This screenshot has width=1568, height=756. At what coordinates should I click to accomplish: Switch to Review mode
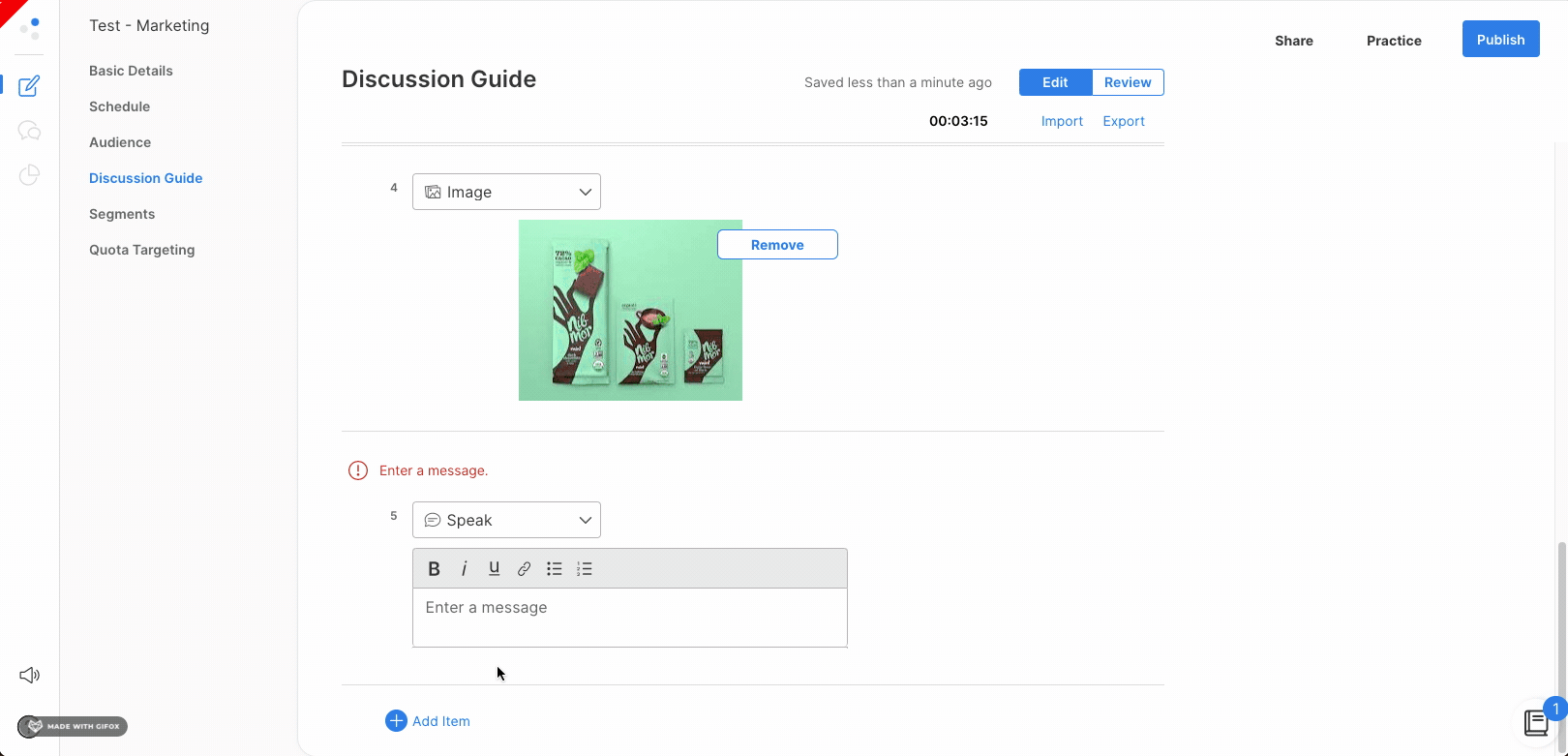(1128, 82)
